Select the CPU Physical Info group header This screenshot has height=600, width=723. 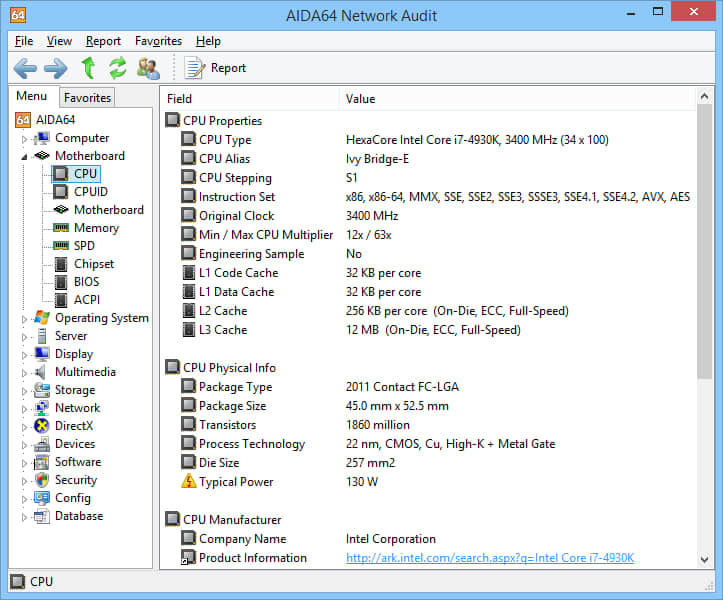coord(221,368)
